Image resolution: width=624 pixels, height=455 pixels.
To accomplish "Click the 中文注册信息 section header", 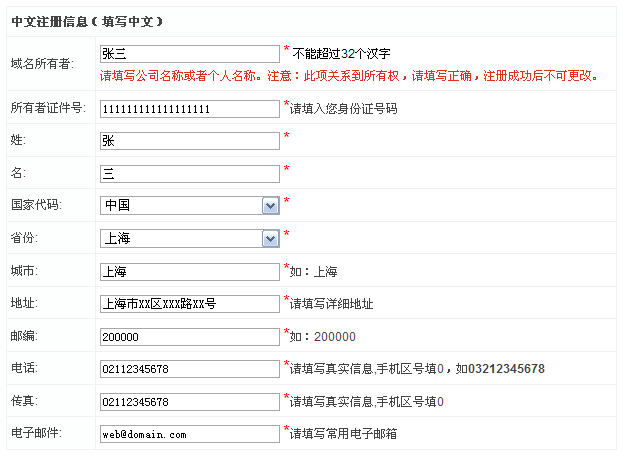I will 87,21.
